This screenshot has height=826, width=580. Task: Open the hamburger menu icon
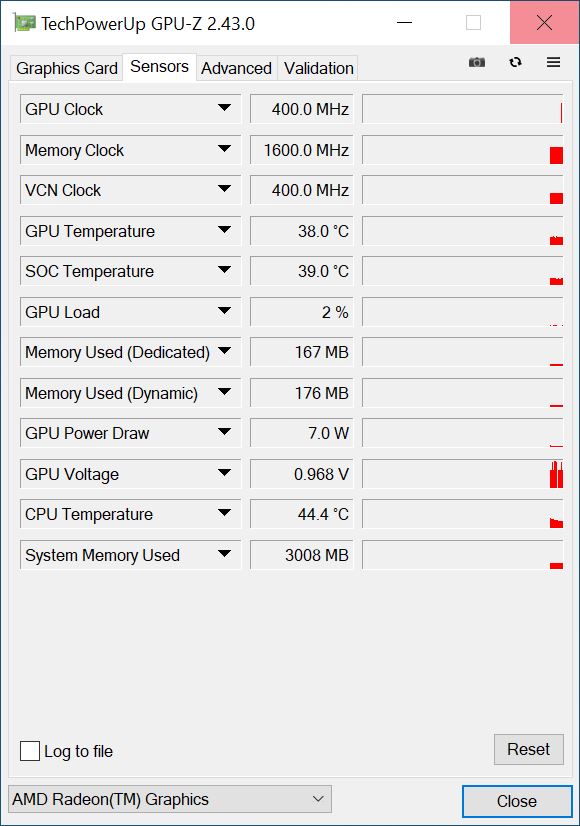click(553, 62)
